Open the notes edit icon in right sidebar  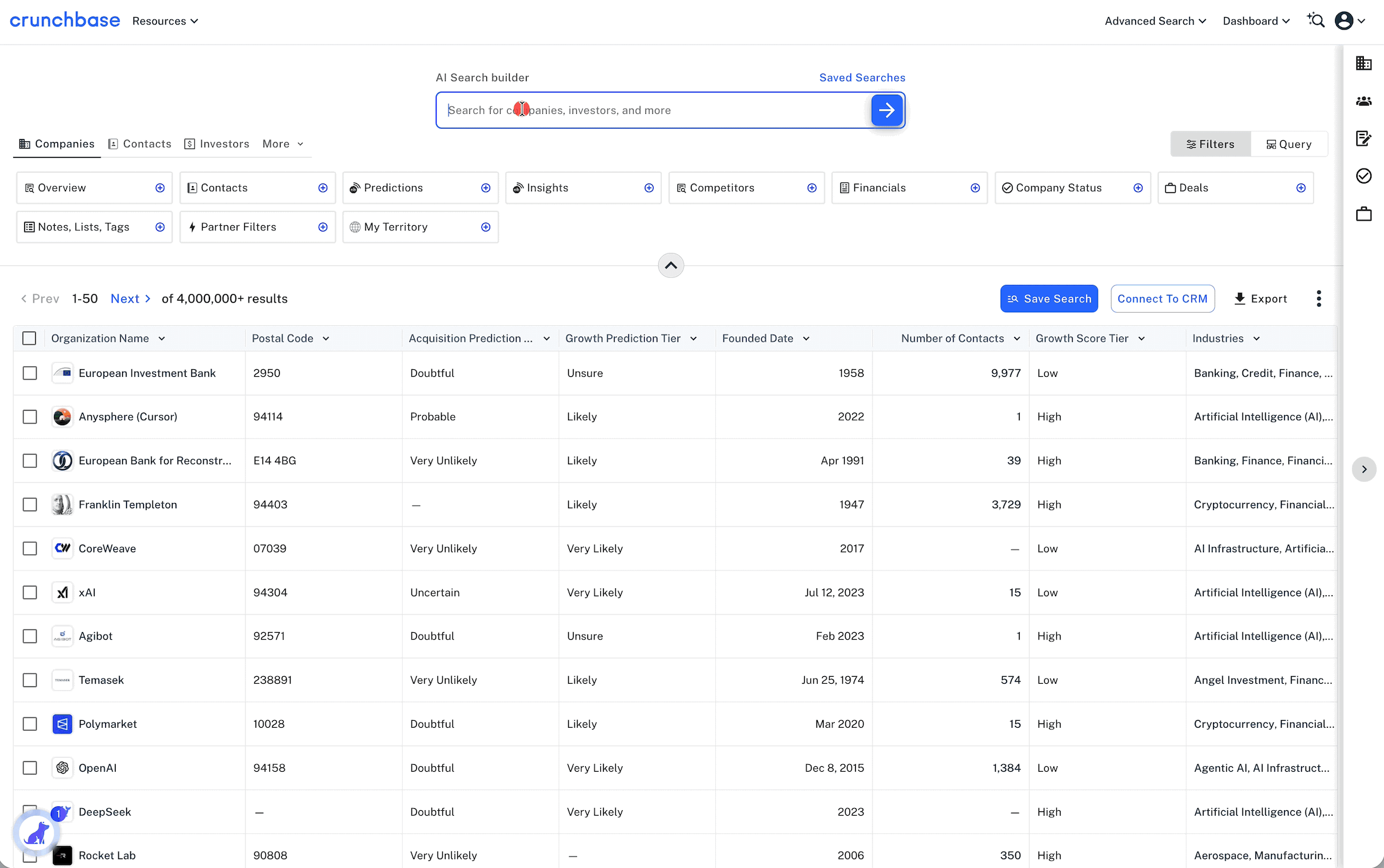coord(1364,138)
